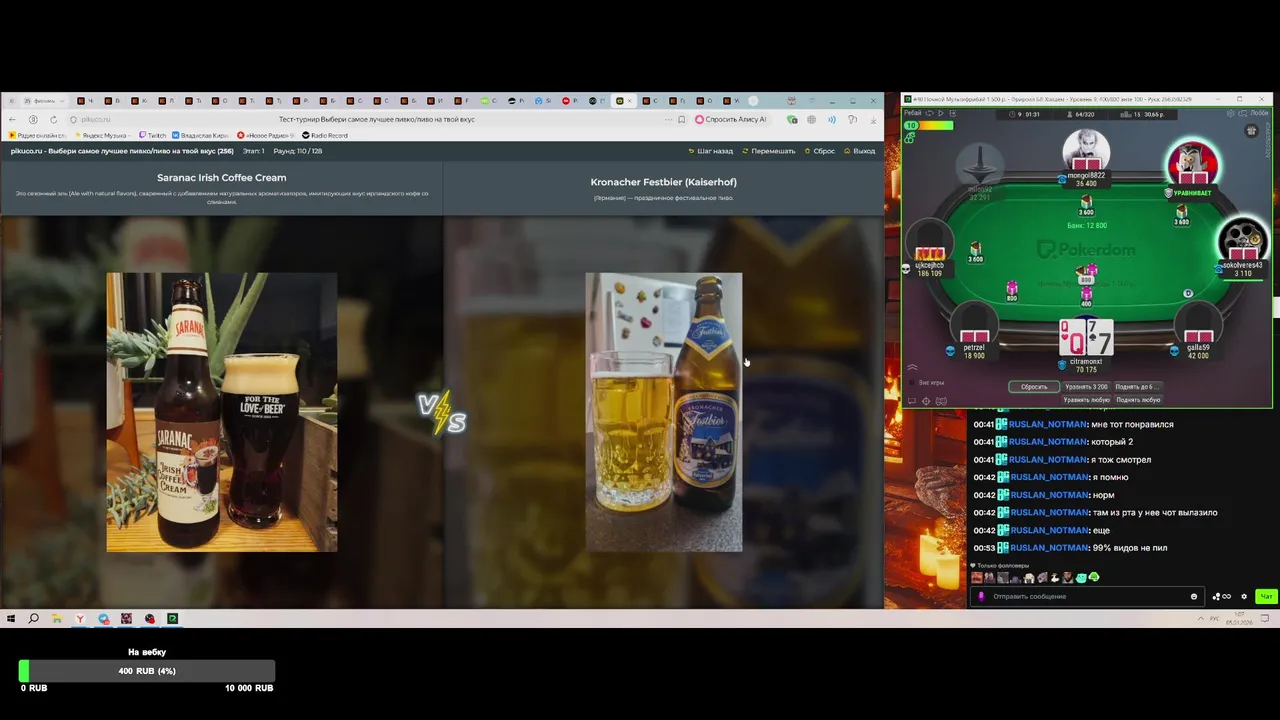This screenshot has width=1280, height=720.
Task: Open the Яндекс Музыка bookmark
Action: pyautogui.click(x=102, y=135)
